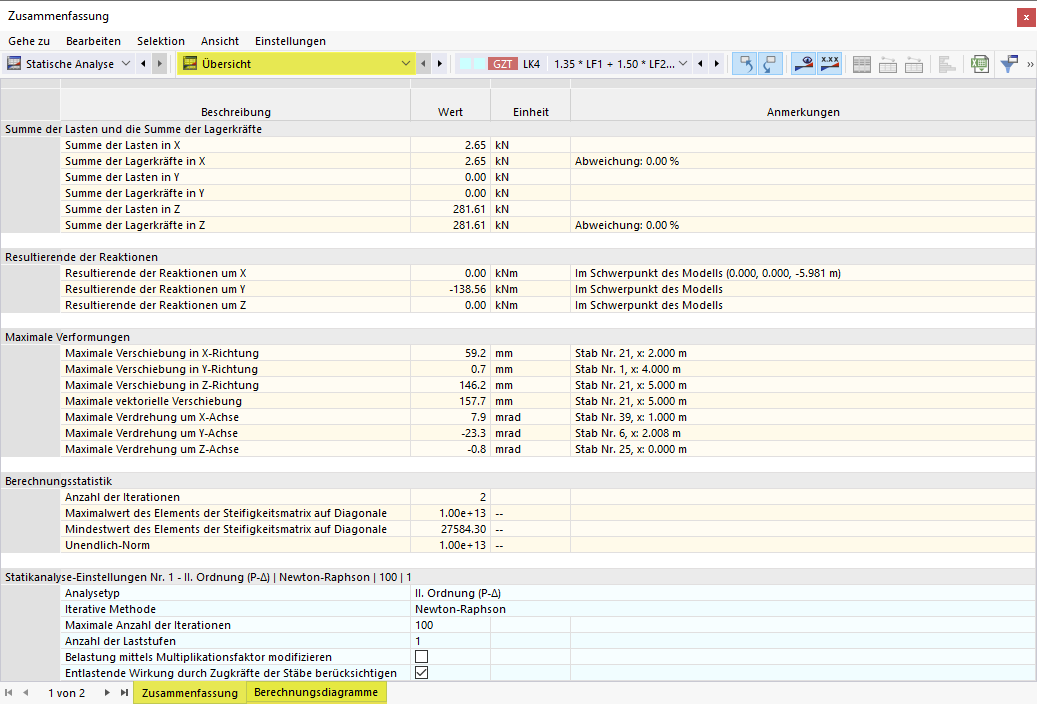Export table to Excel icon
Image resolution: width=1037 pixels, height=704 pixels.
click(979, 64)
